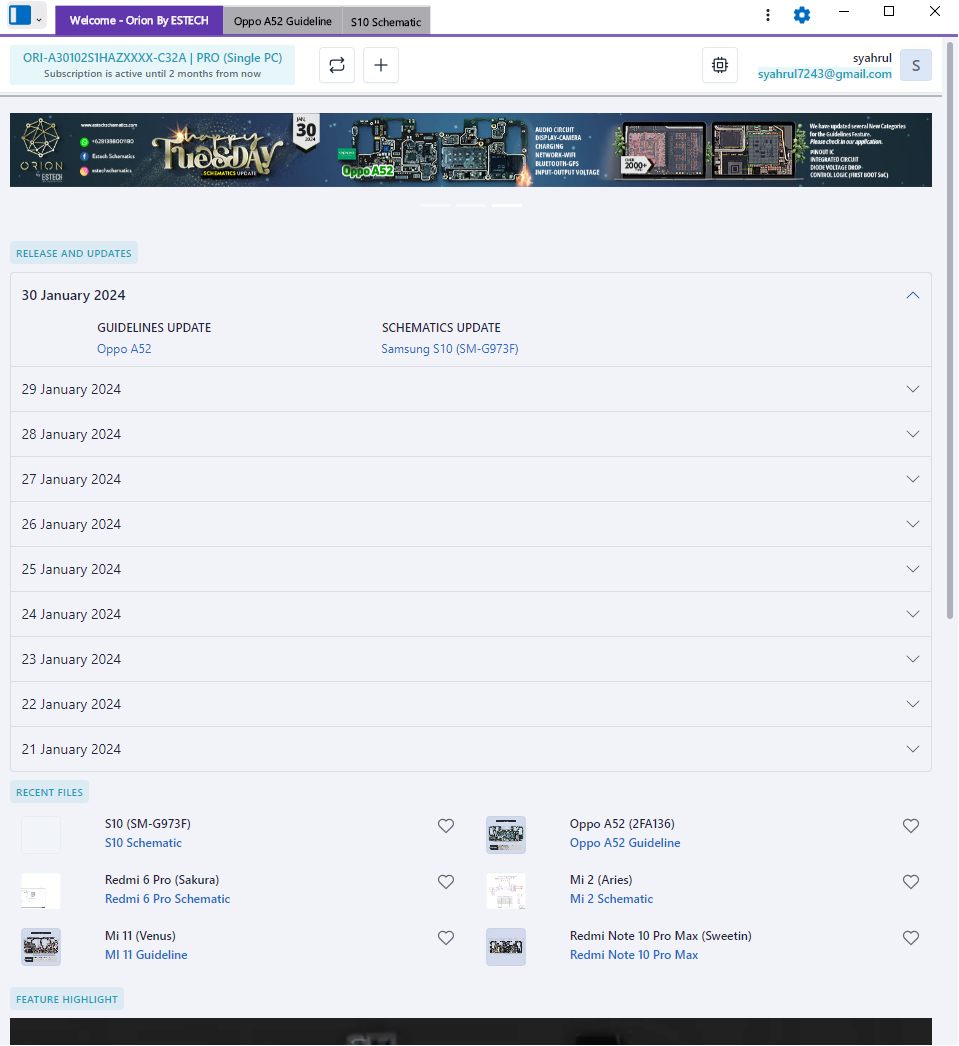
Task: Click the license ORI-A30102S1HAZXXXX-C32A badge
Action: tap(152, 65)
